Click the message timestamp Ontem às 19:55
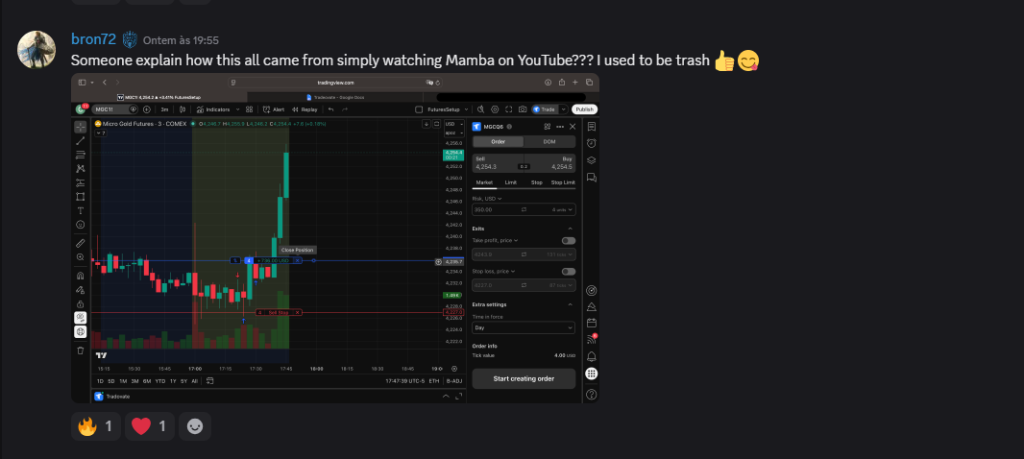The width and height of the screenshot is (1024, 459). click(180, 40)
